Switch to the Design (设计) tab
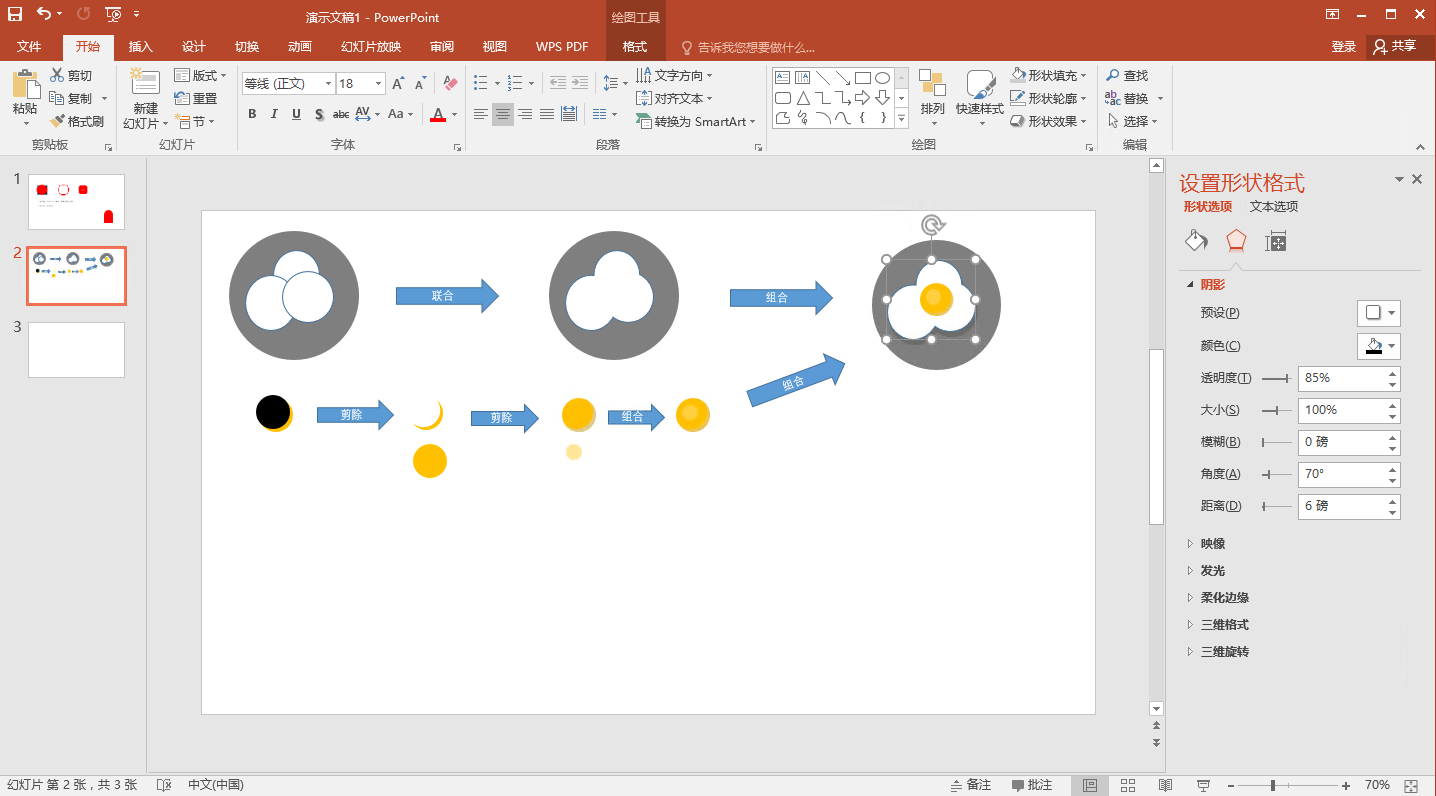 point(194,47)
